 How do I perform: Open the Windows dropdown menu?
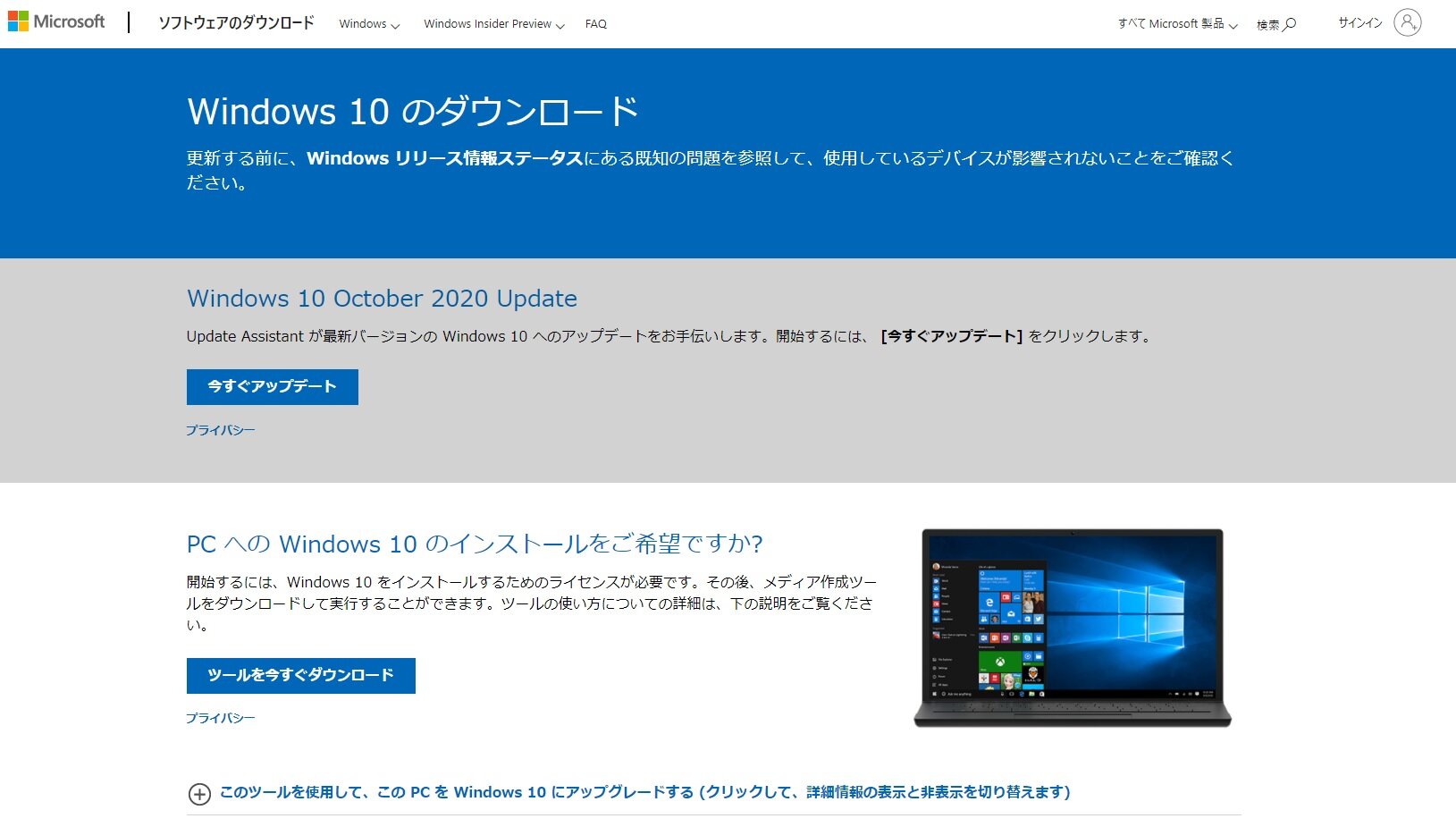(x=369, y=24)
